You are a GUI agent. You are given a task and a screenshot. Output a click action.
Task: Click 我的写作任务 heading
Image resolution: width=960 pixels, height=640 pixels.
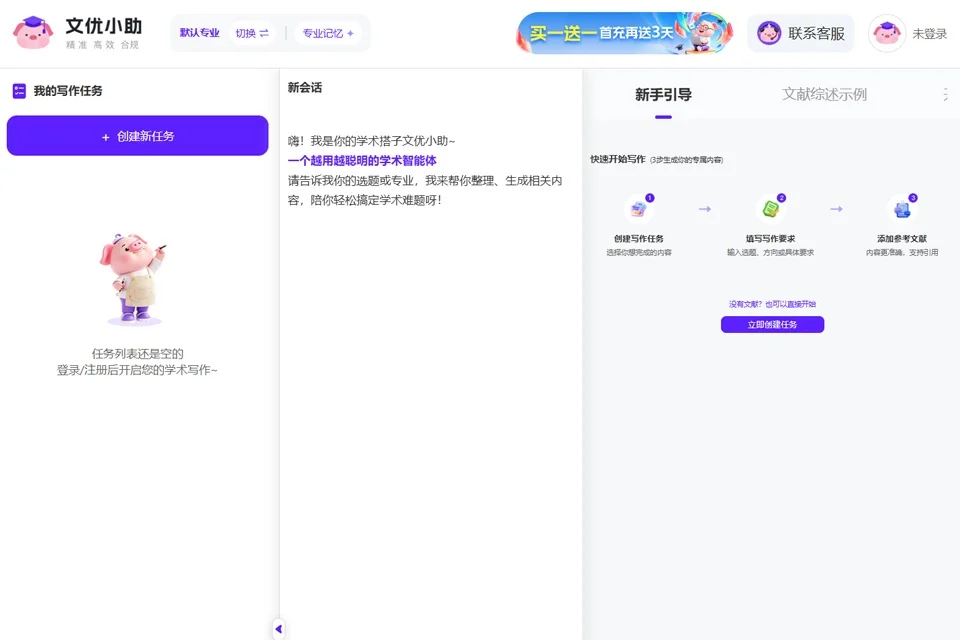(x=68, y=91)
